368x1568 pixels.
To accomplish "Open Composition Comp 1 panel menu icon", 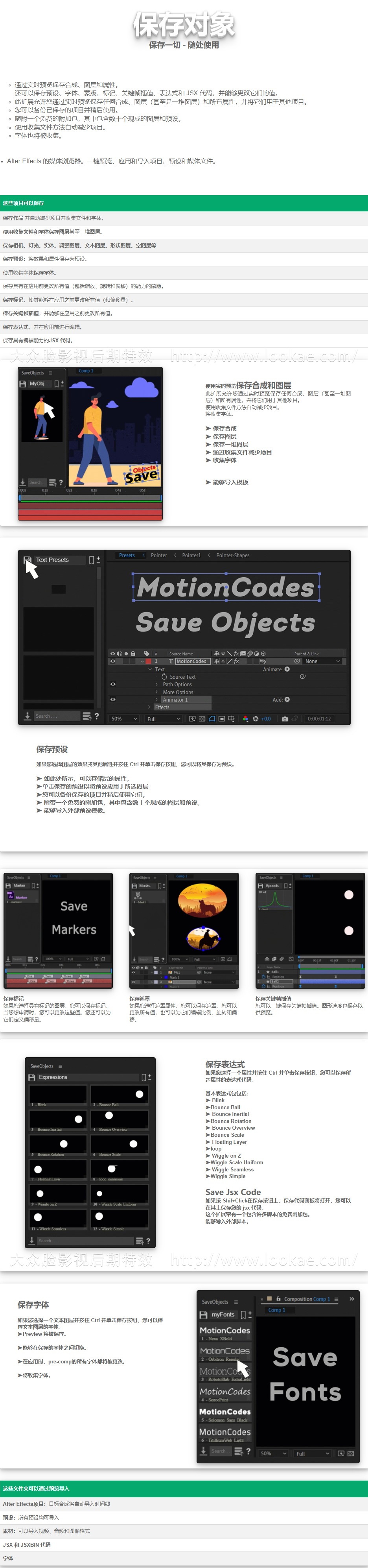I will [x=337, y=1299].
